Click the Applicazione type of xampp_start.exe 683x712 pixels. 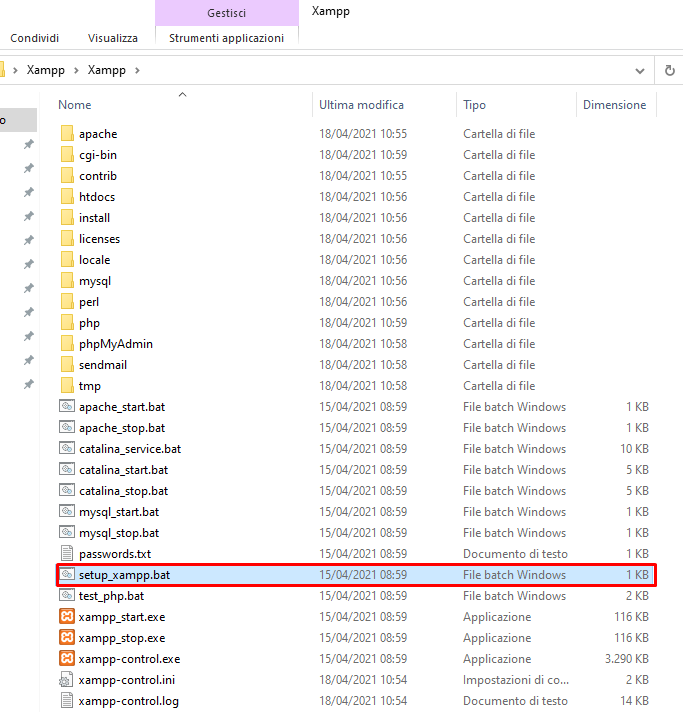click(x=497, y=617)
